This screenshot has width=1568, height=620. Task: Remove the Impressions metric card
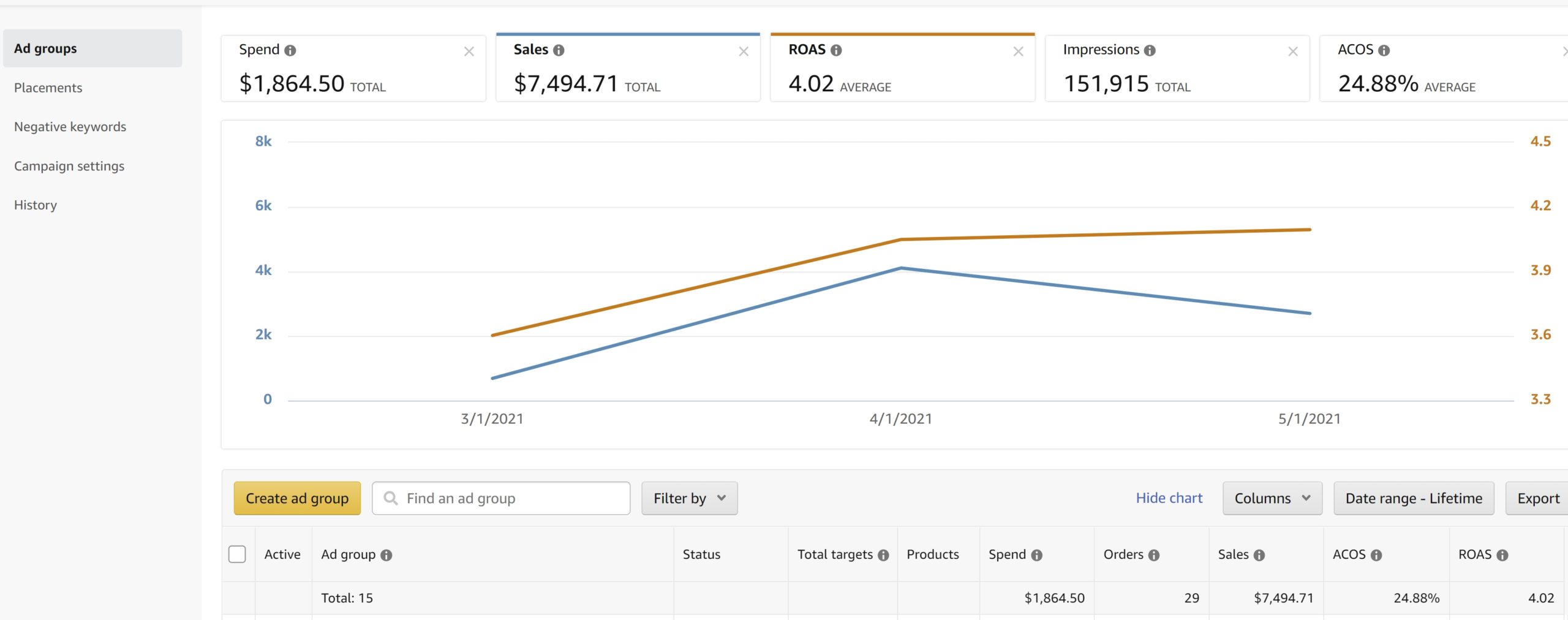point(1293,52)
